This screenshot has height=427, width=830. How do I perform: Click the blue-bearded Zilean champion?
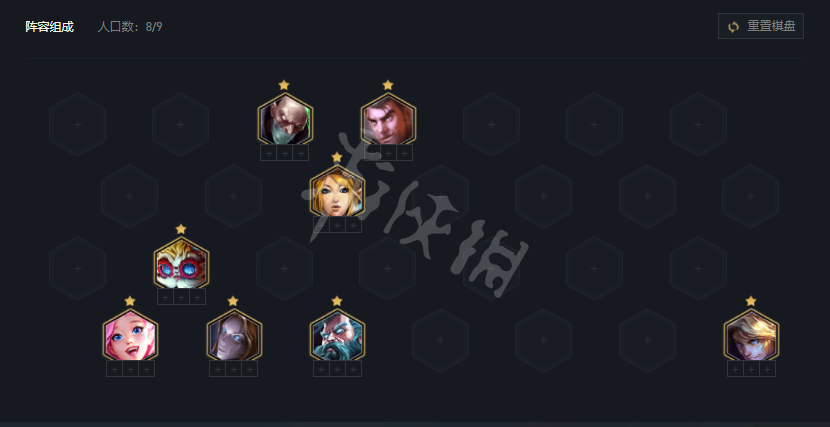point(337,335)
